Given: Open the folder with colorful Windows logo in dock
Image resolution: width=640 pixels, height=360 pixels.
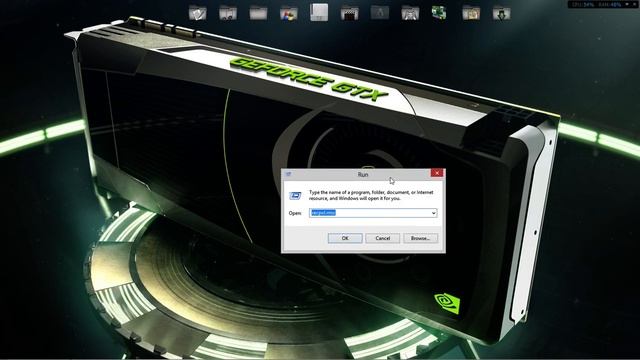Looking at the screenshot, I should coord(289,13).
